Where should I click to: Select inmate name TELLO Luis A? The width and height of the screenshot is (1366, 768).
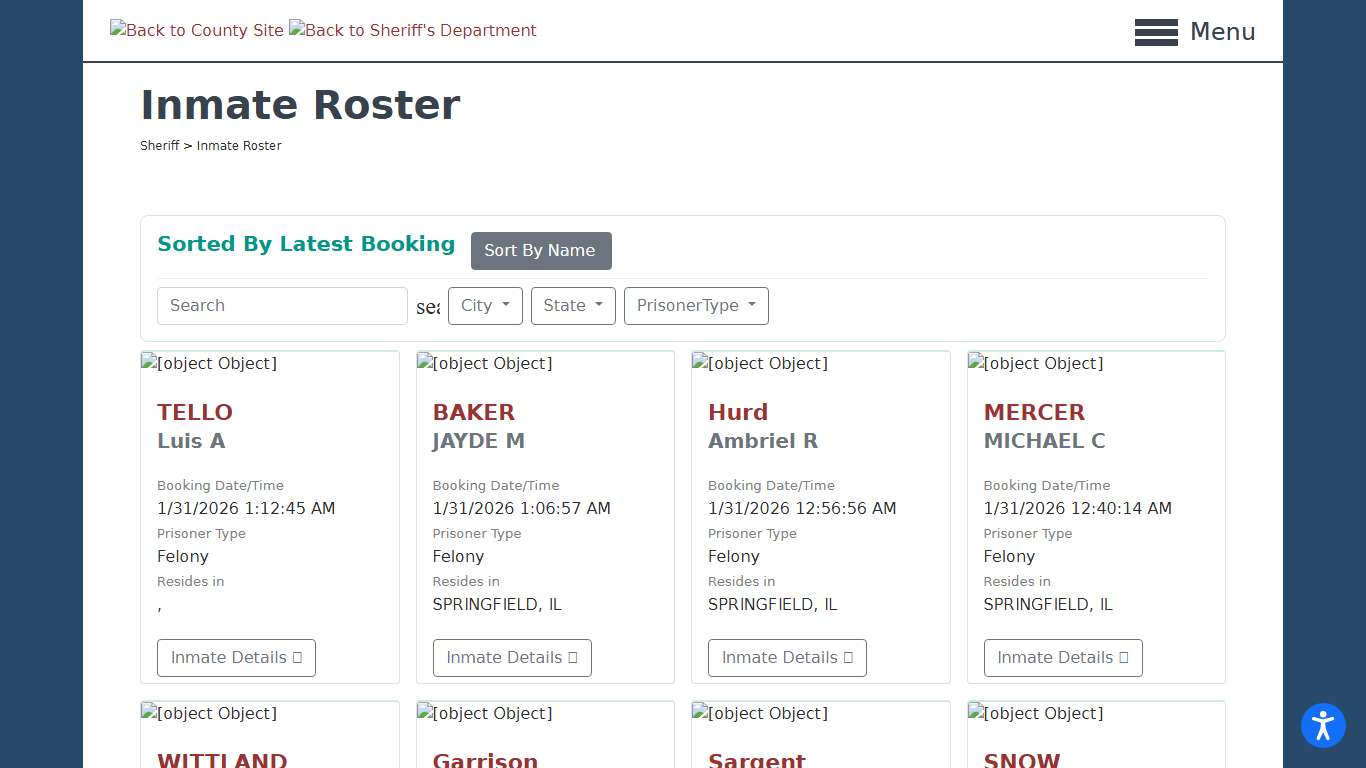click(x=195, y=412)
